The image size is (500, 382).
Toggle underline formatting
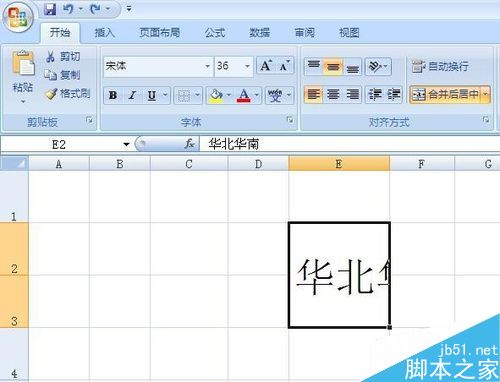152,95
